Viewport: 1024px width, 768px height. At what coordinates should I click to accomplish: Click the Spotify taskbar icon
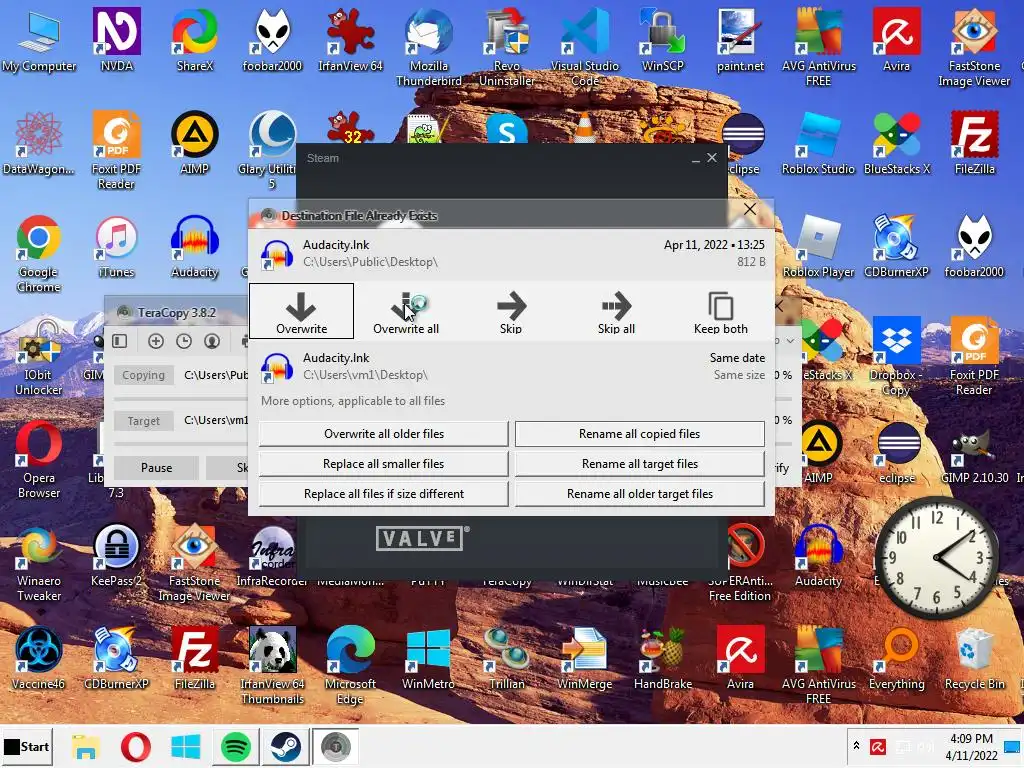click(x=236, y=746)
